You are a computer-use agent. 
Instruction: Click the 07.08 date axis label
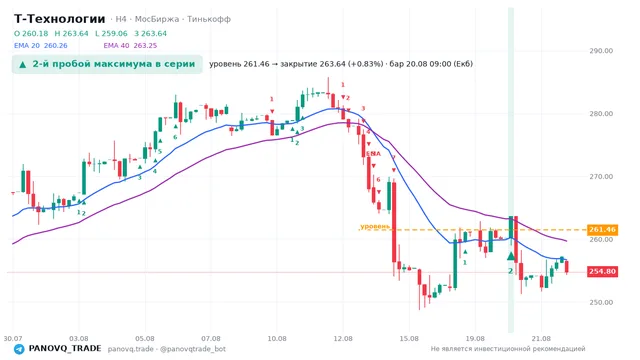click(x=211, y=338)
